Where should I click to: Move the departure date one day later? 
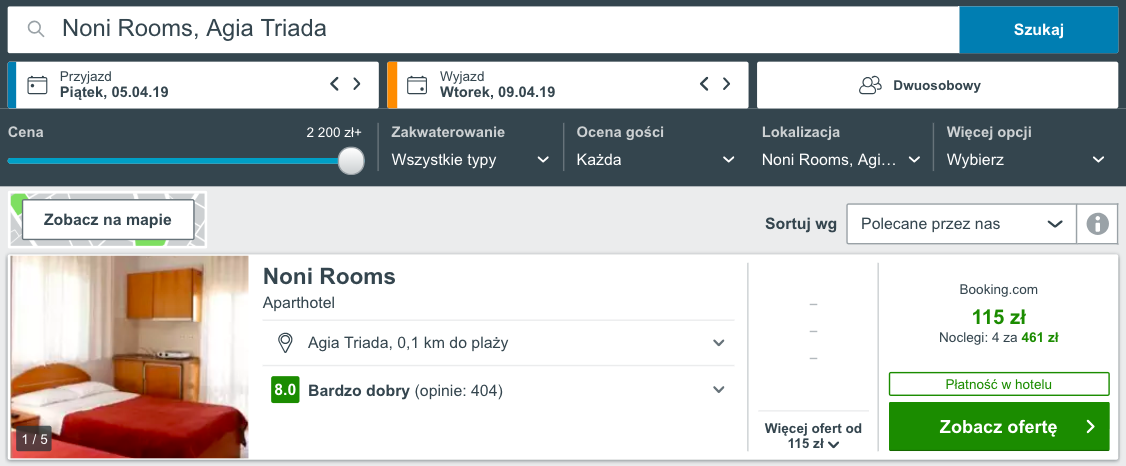[726, 84]
